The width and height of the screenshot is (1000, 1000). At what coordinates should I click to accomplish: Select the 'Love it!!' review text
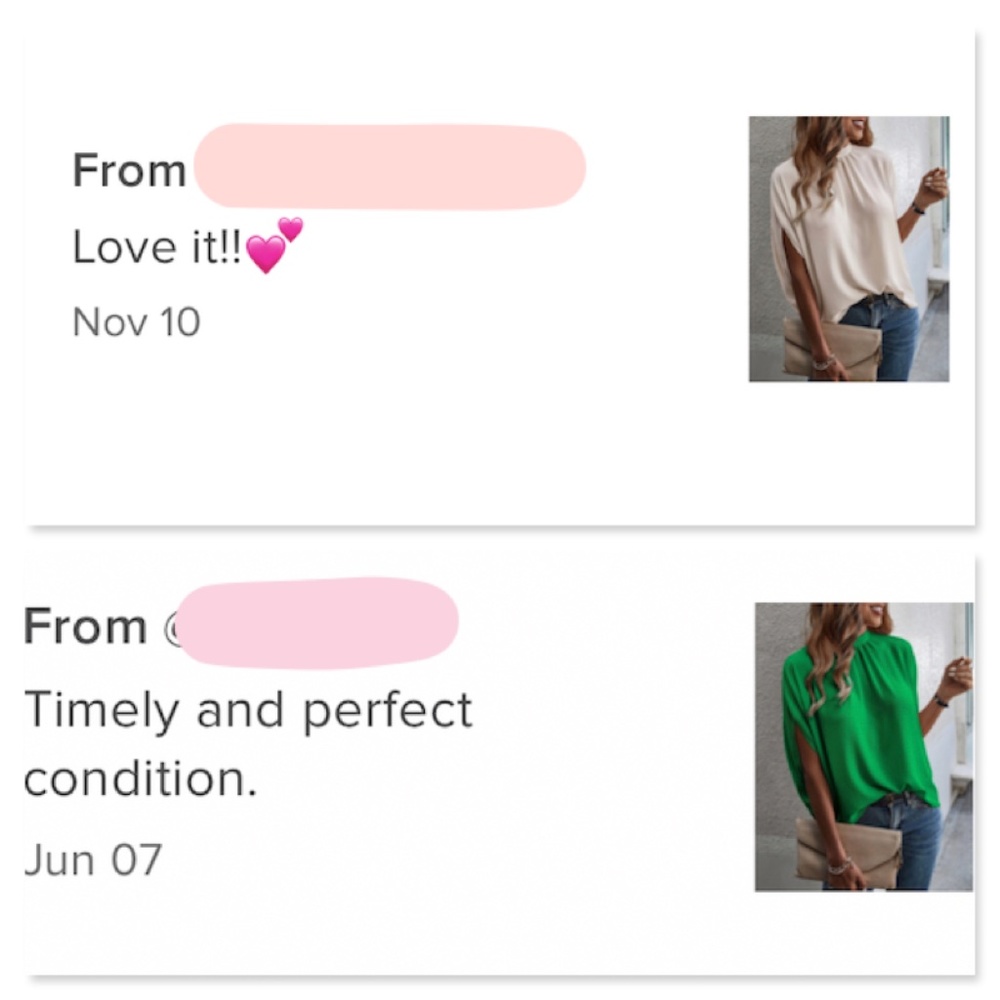tap(157, 247)
